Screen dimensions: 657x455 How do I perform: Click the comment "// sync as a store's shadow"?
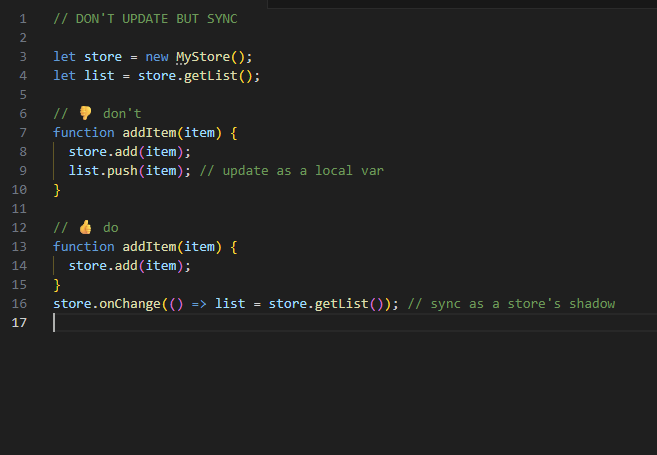click(511, 304)
